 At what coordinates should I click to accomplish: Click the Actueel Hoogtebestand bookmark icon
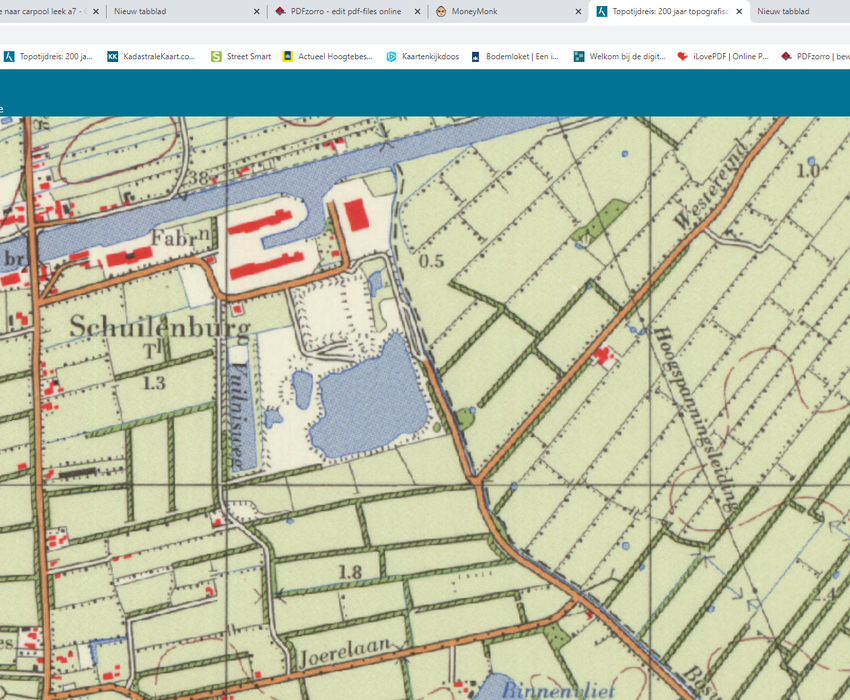pos(287,56)
